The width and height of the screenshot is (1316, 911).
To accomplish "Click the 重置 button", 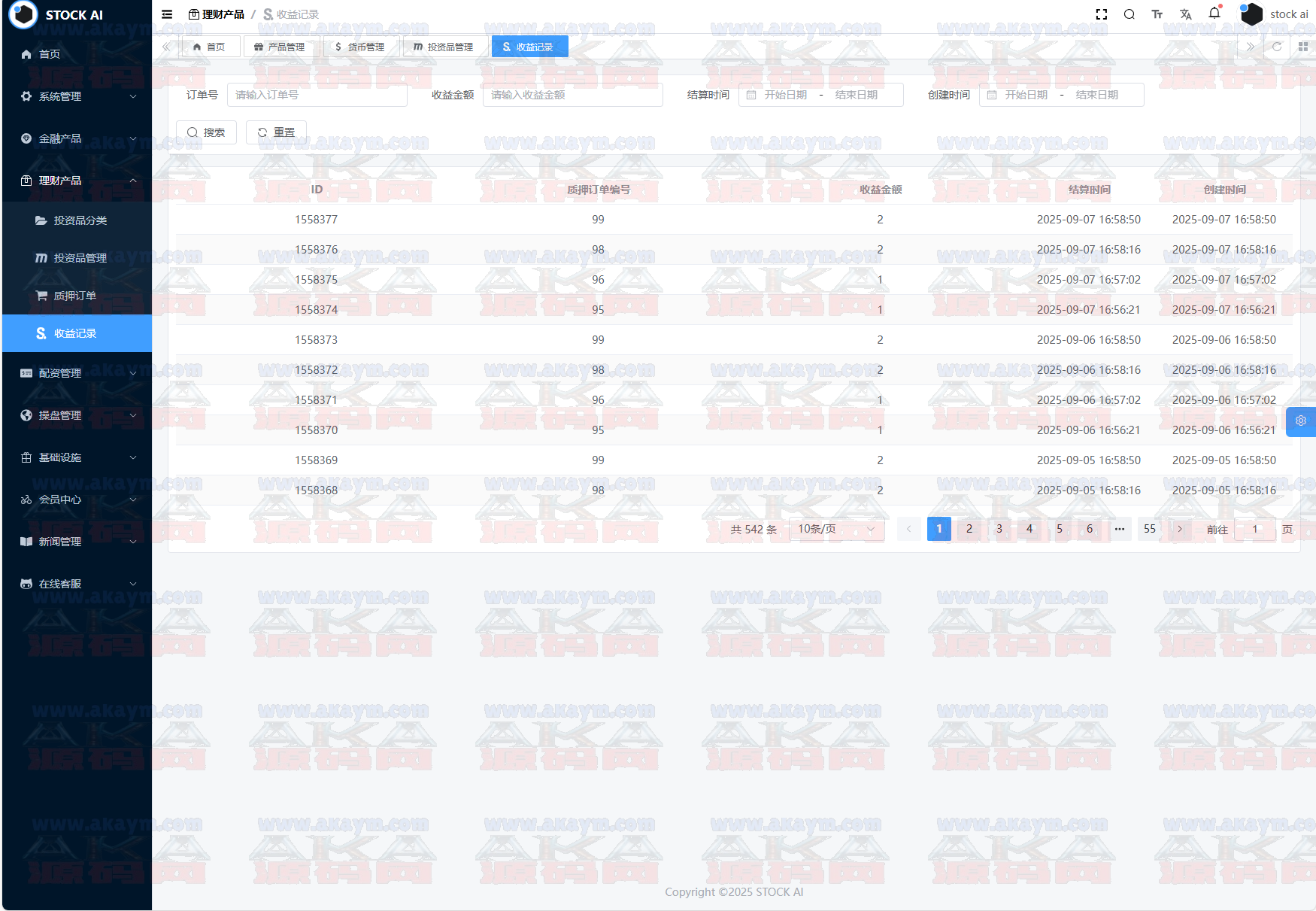I will 276,132.
